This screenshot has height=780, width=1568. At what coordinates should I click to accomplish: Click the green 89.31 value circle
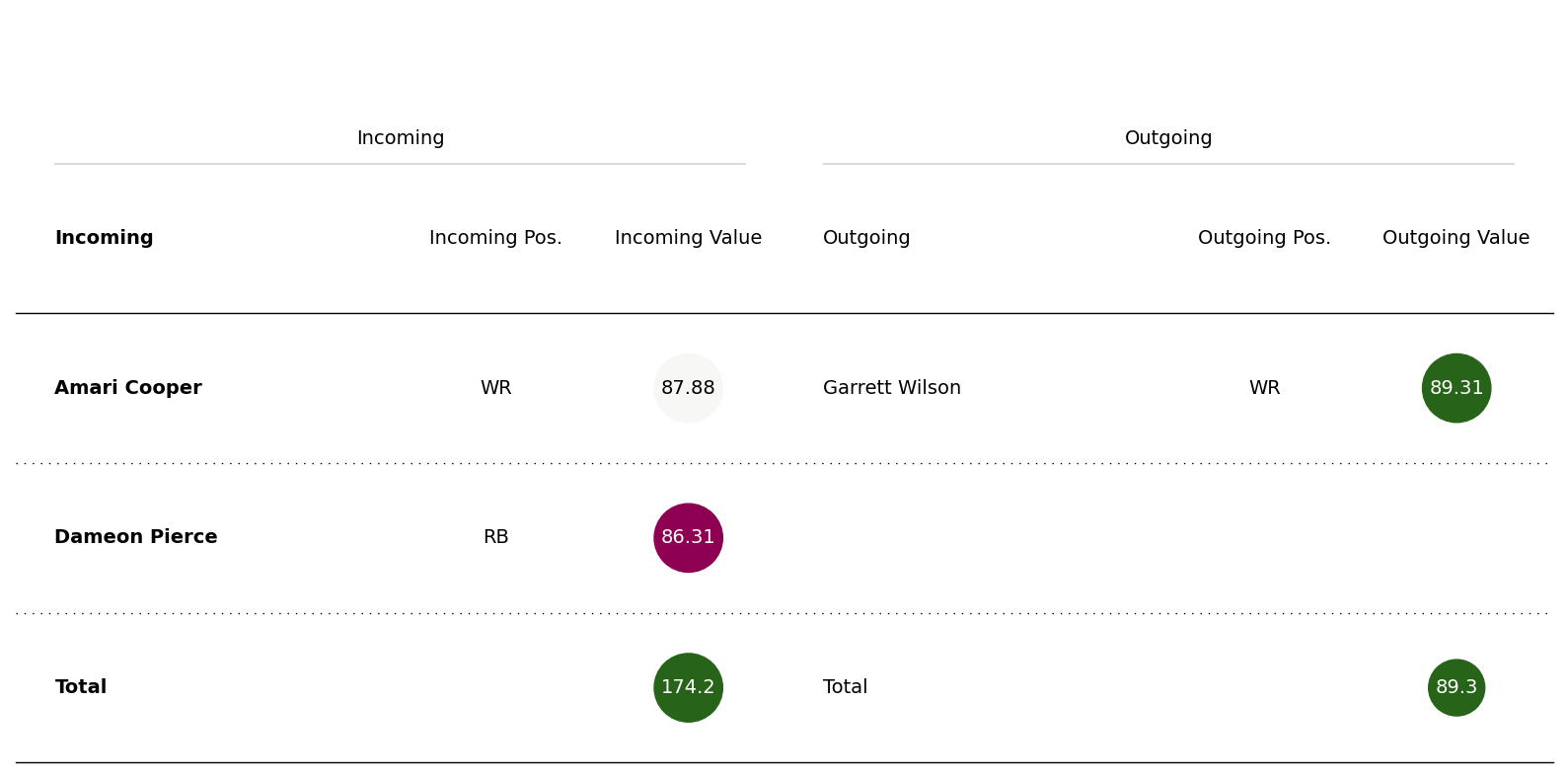coord(1456,388)
